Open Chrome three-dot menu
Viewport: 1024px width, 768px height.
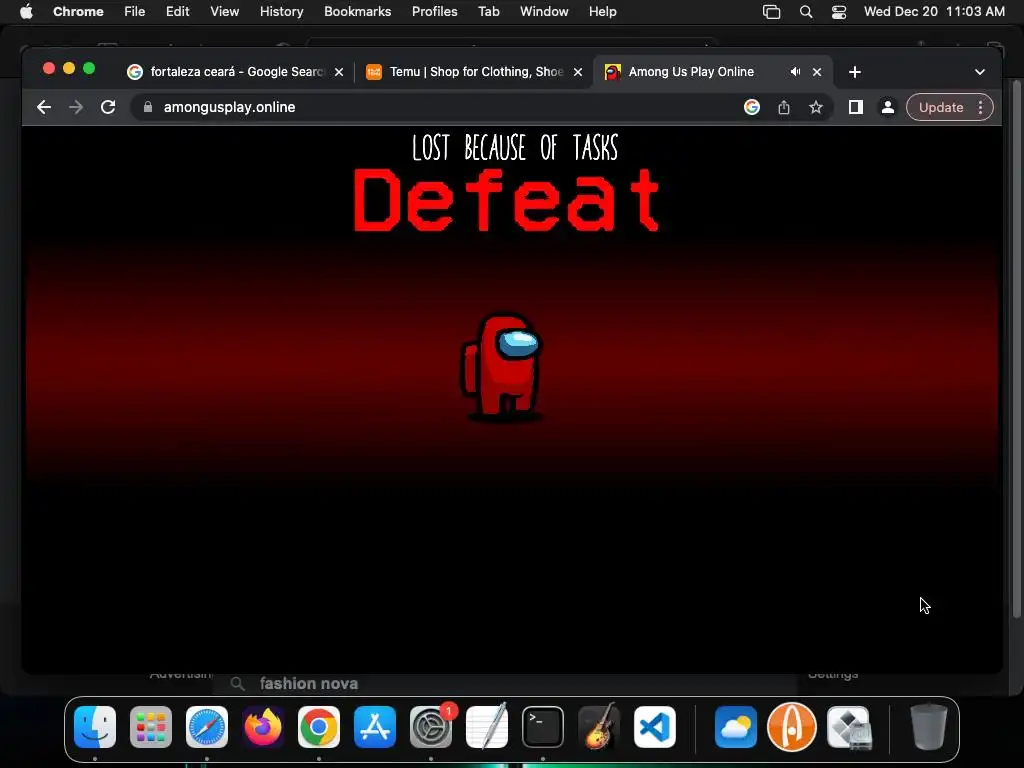coord(981,107)
